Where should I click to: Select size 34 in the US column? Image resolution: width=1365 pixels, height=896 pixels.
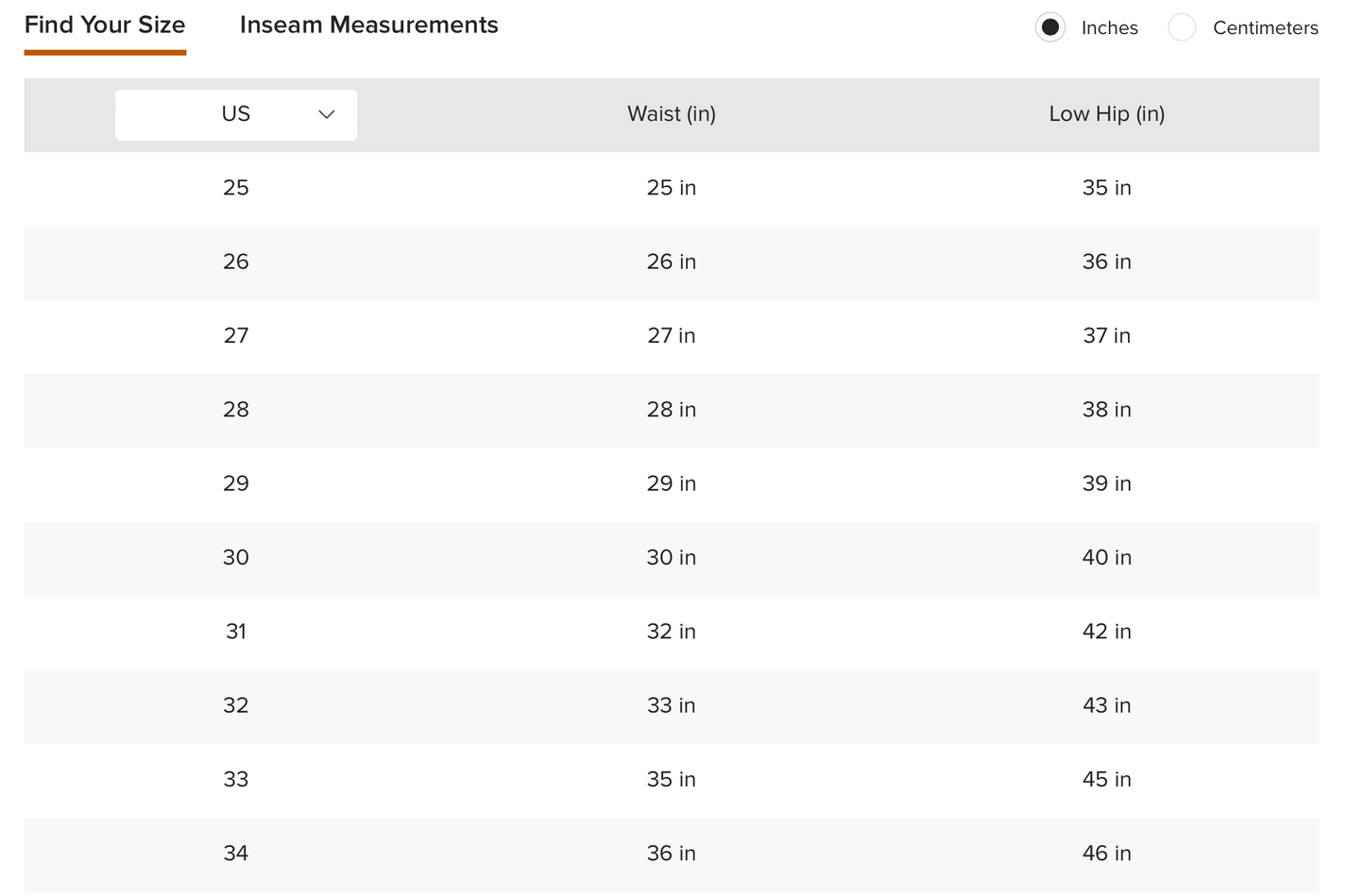[x=236, y=854]
